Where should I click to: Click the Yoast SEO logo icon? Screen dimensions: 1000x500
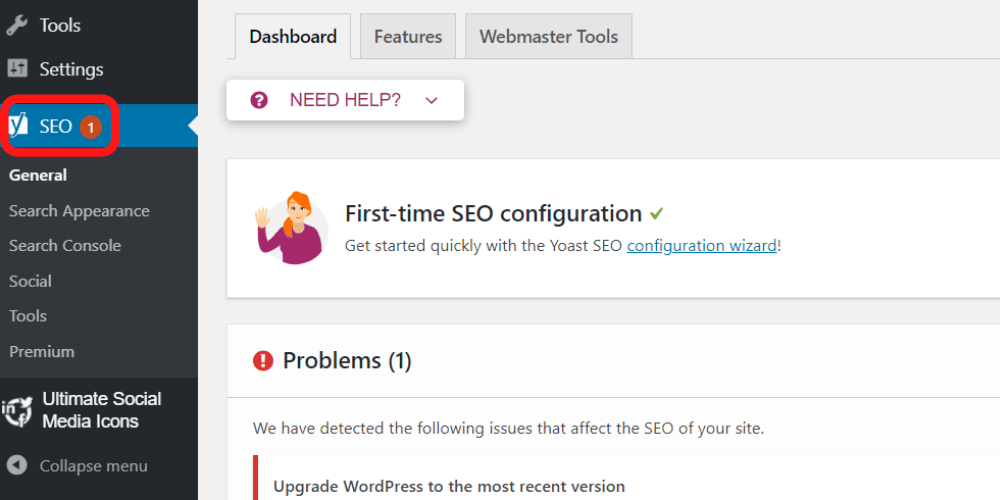coord(19,126)
